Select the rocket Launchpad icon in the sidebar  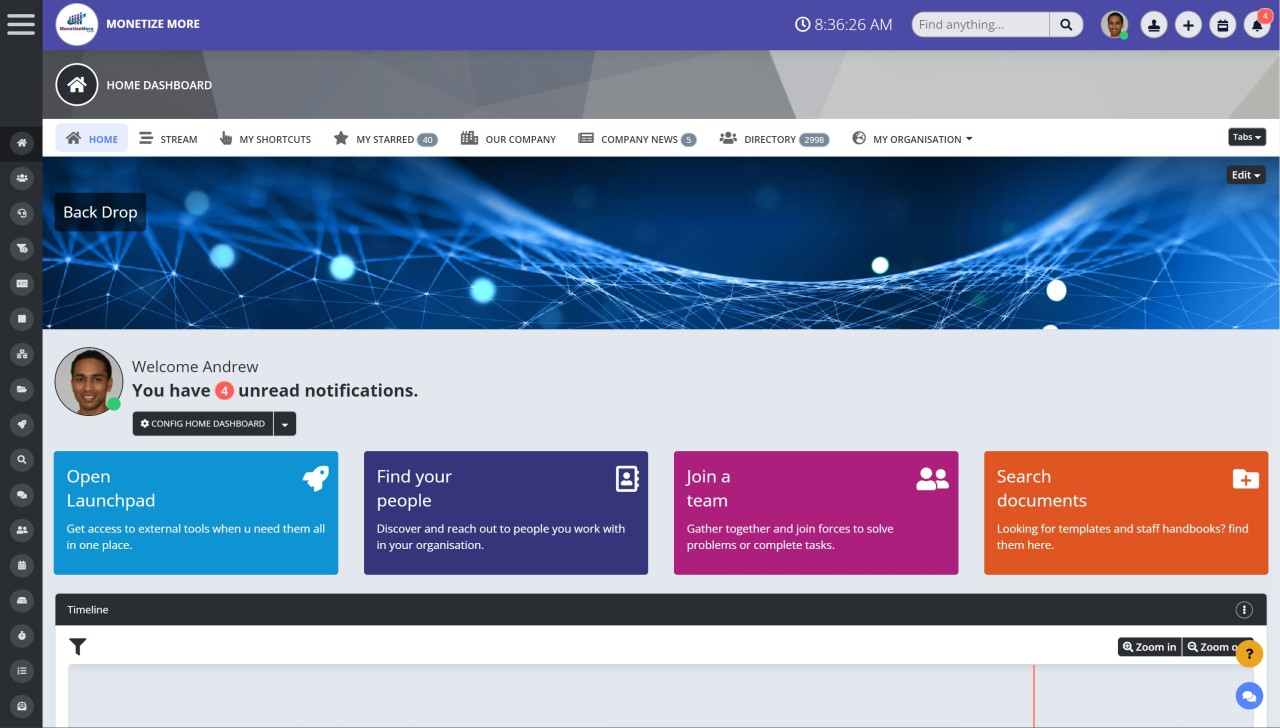(21, 424)
